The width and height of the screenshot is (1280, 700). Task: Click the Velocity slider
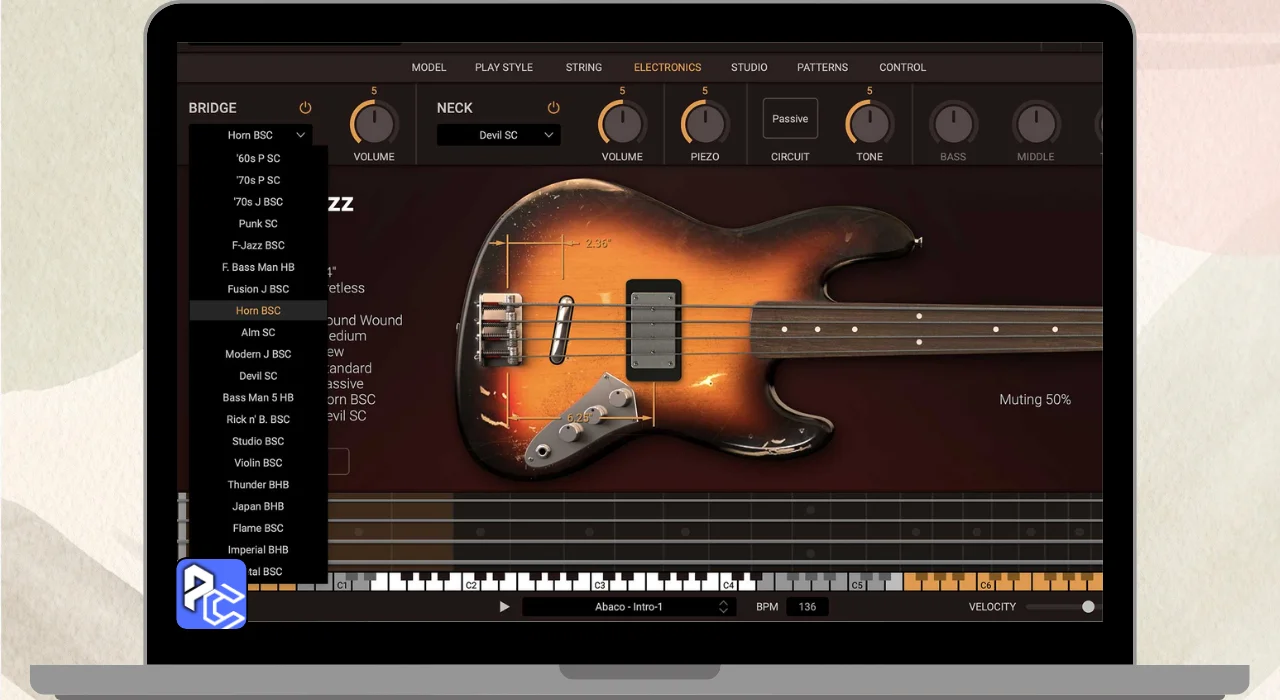pyautogui.click(x=1060, y=607)
